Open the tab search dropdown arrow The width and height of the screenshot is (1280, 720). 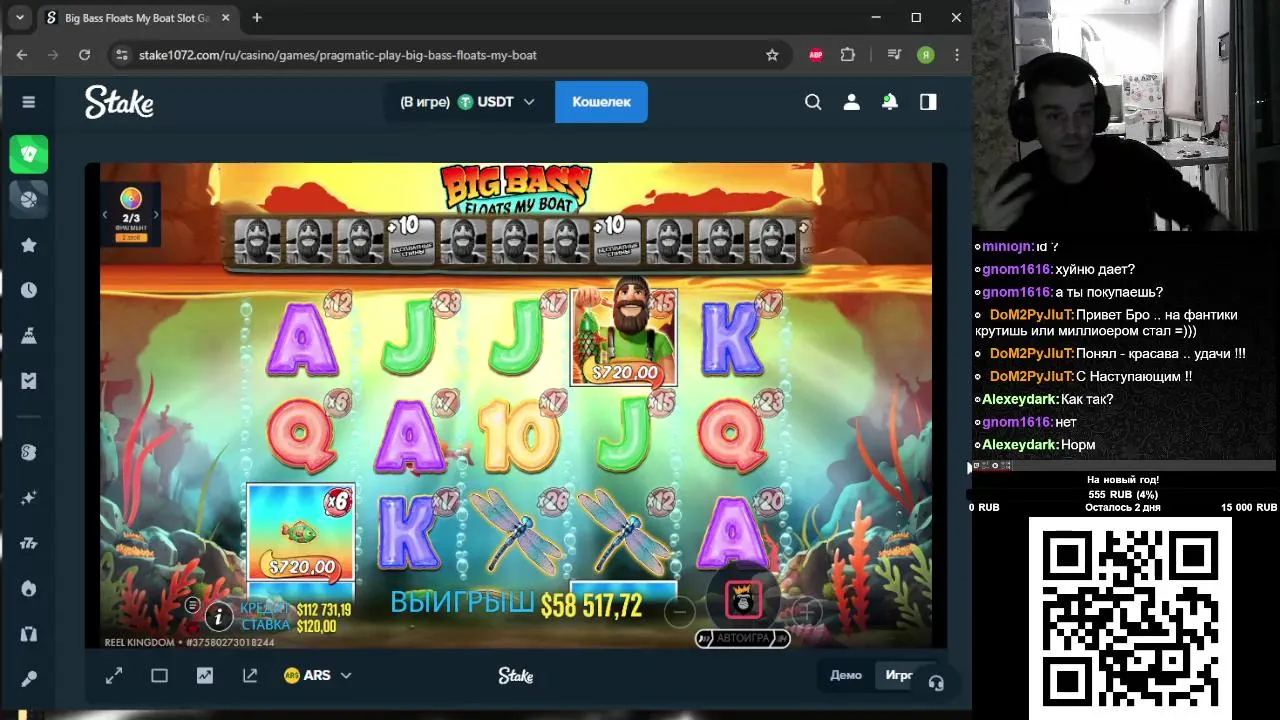(x=20, y=18)
